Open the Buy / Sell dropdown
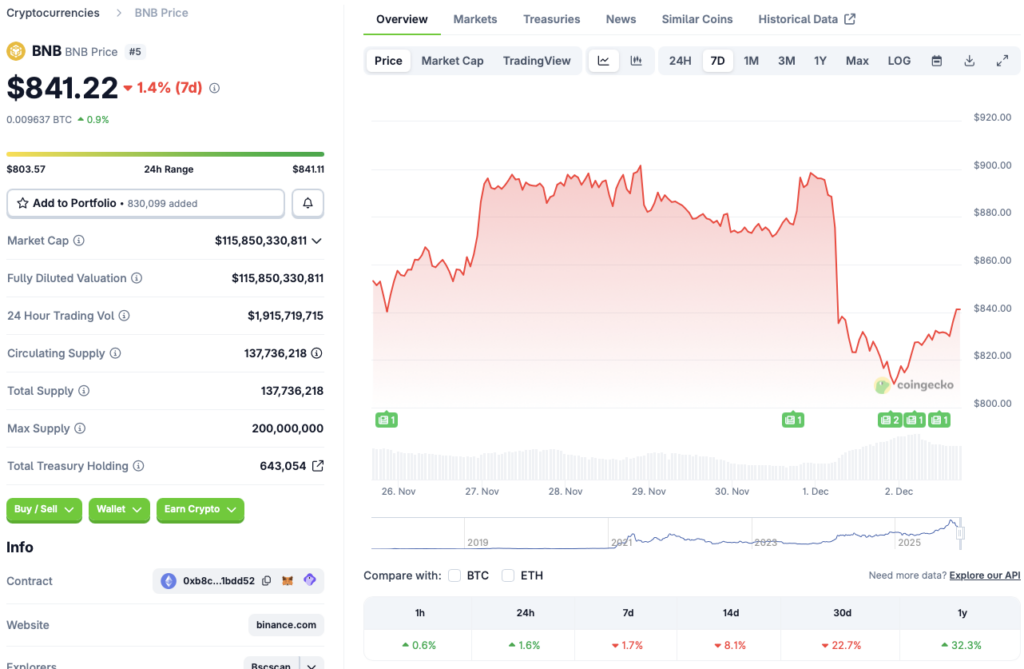Screen dimensions: 1024x669 coord(44,509)
